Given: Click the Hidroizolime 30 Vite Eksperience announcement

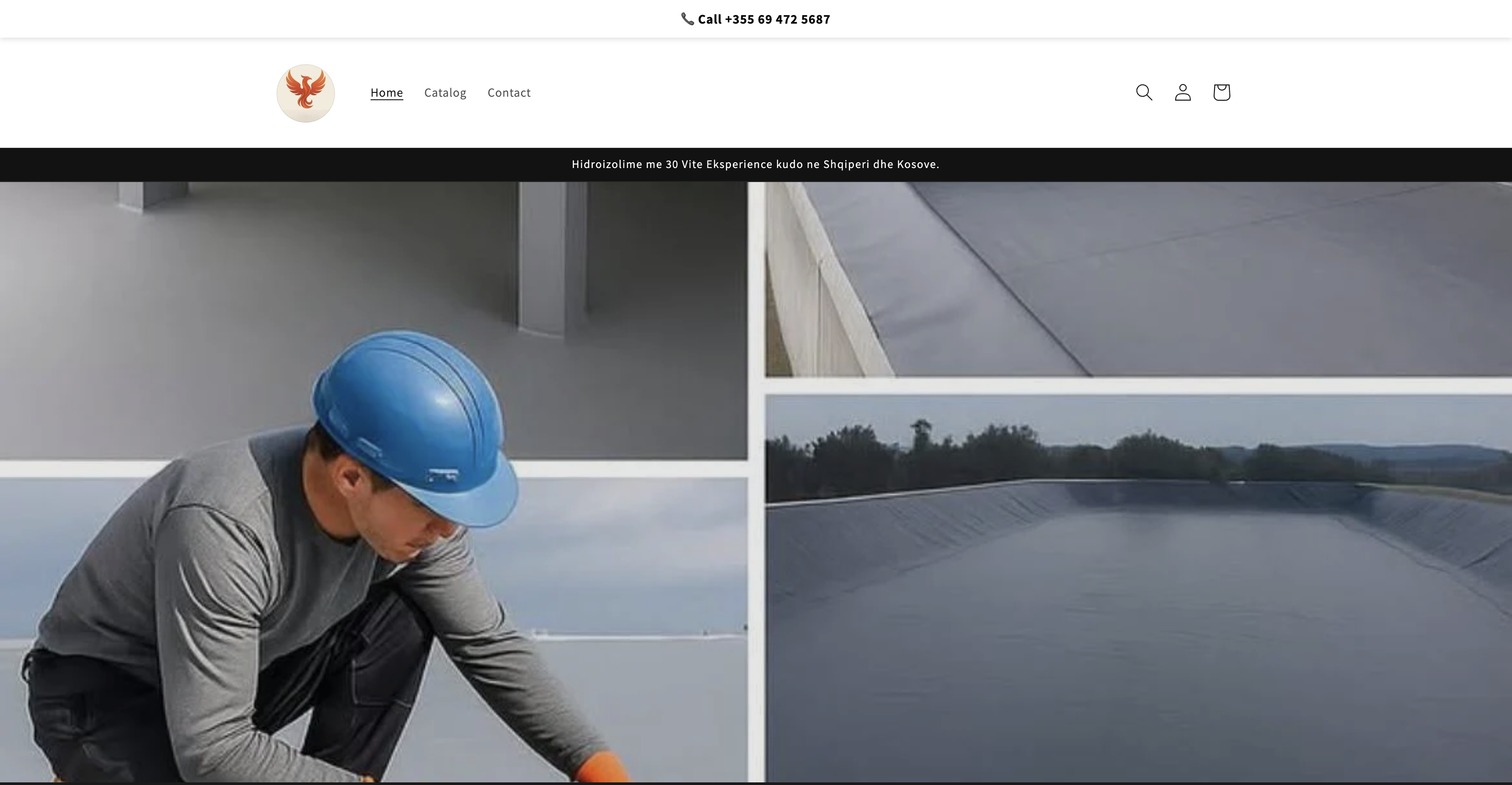Looking at the screenshot, I should coord(756,165).
